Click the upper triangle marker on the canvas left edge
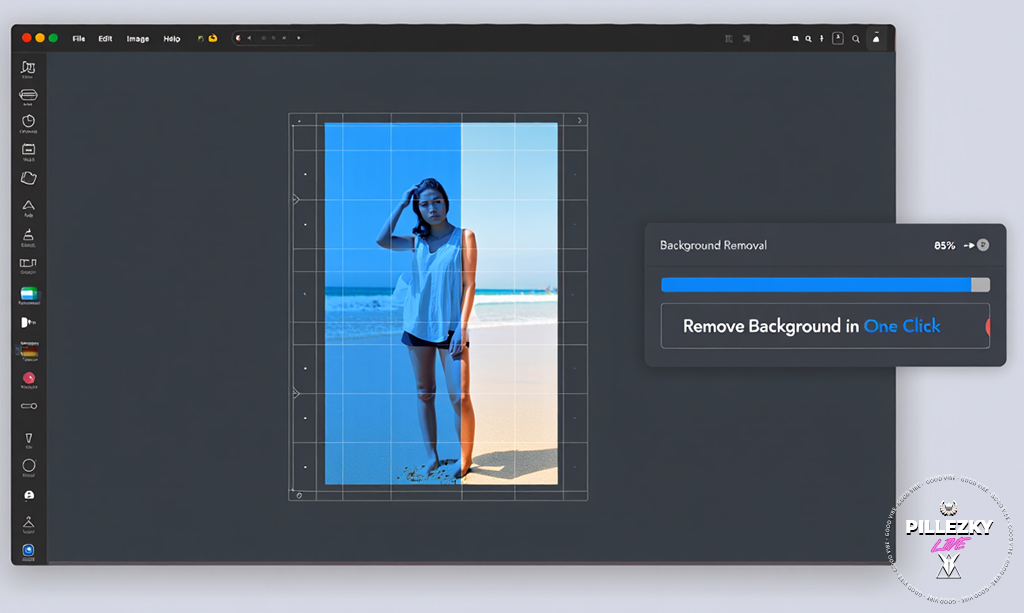 pos(296,199)
